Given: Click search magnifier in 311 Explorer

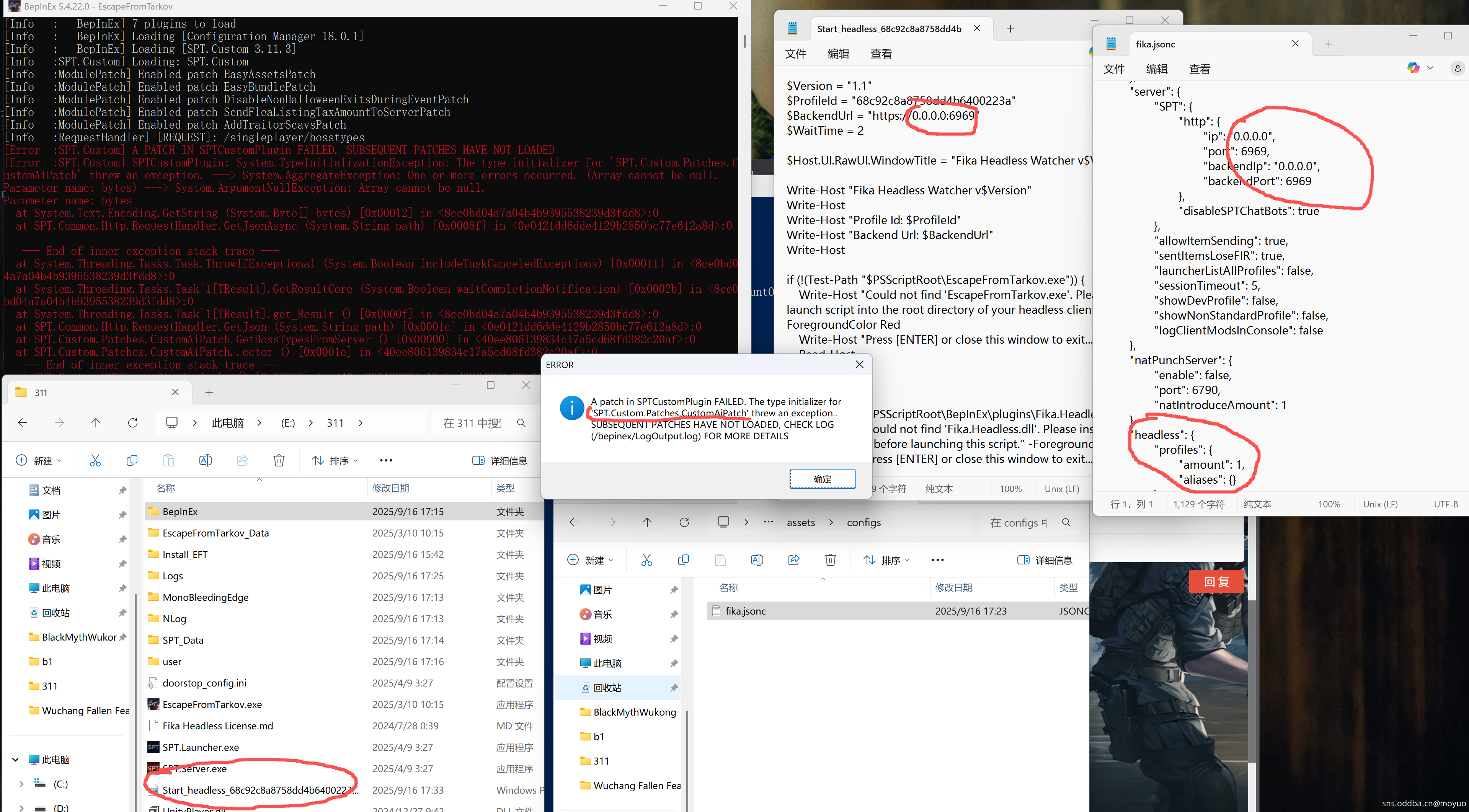Looking at the screenshot, I should coord(521,422).
